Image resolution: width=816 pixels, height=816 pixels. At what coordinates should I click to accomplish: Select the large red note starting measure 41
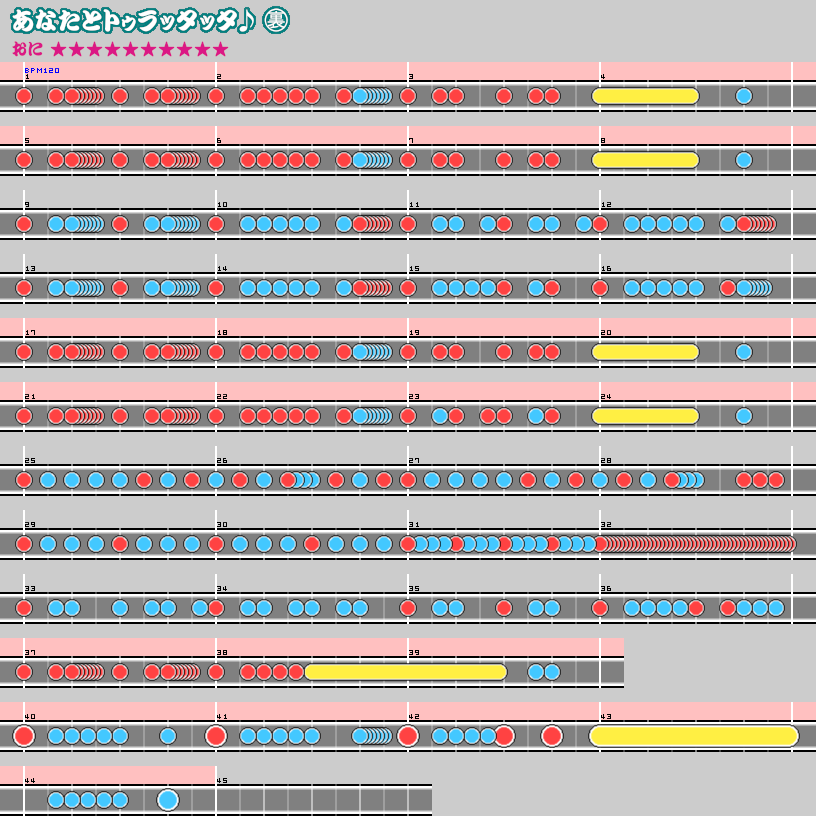[x=216, y=736]
